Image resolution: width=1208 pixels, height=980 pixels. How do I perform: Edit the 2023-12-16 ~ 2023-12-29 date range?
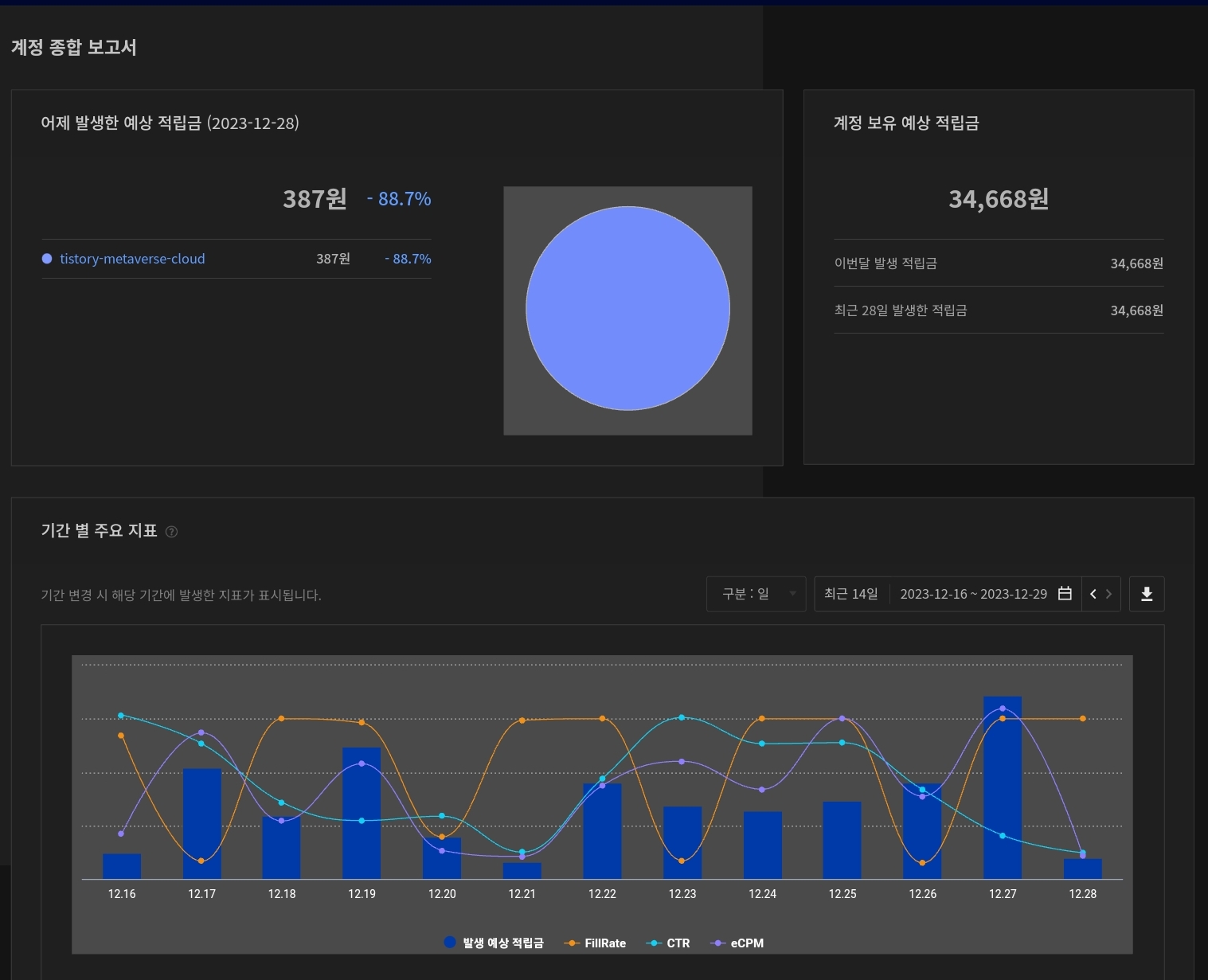(973, 594)
